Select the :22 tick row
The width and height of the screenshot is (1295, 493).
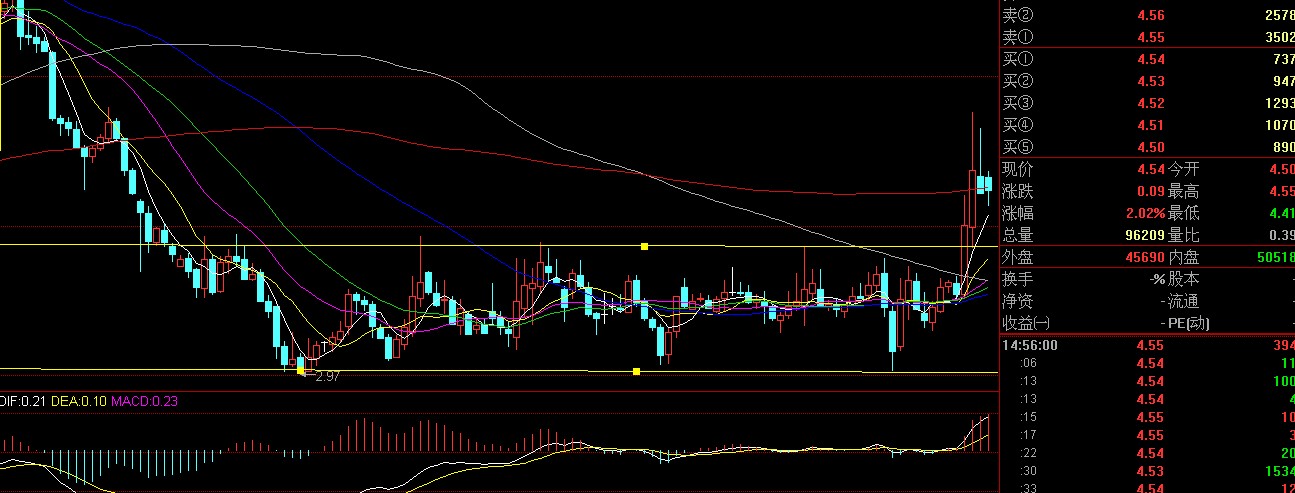tap(1148, 453)
